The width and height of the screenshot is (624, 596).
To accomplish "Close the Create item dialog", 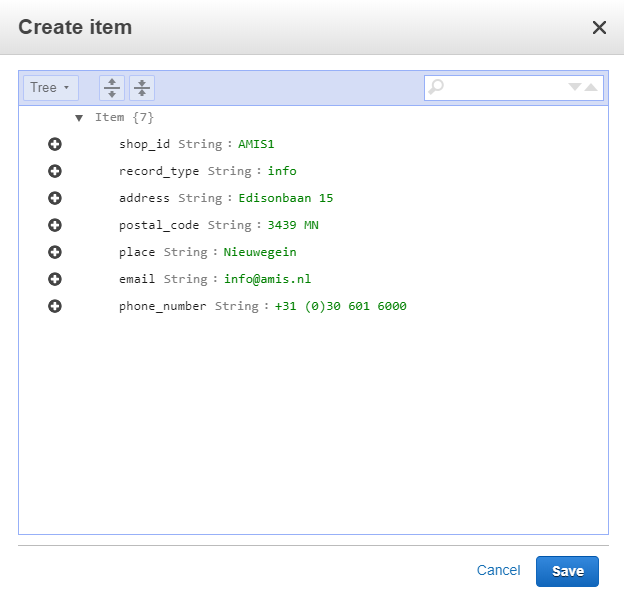I will 599,27.
